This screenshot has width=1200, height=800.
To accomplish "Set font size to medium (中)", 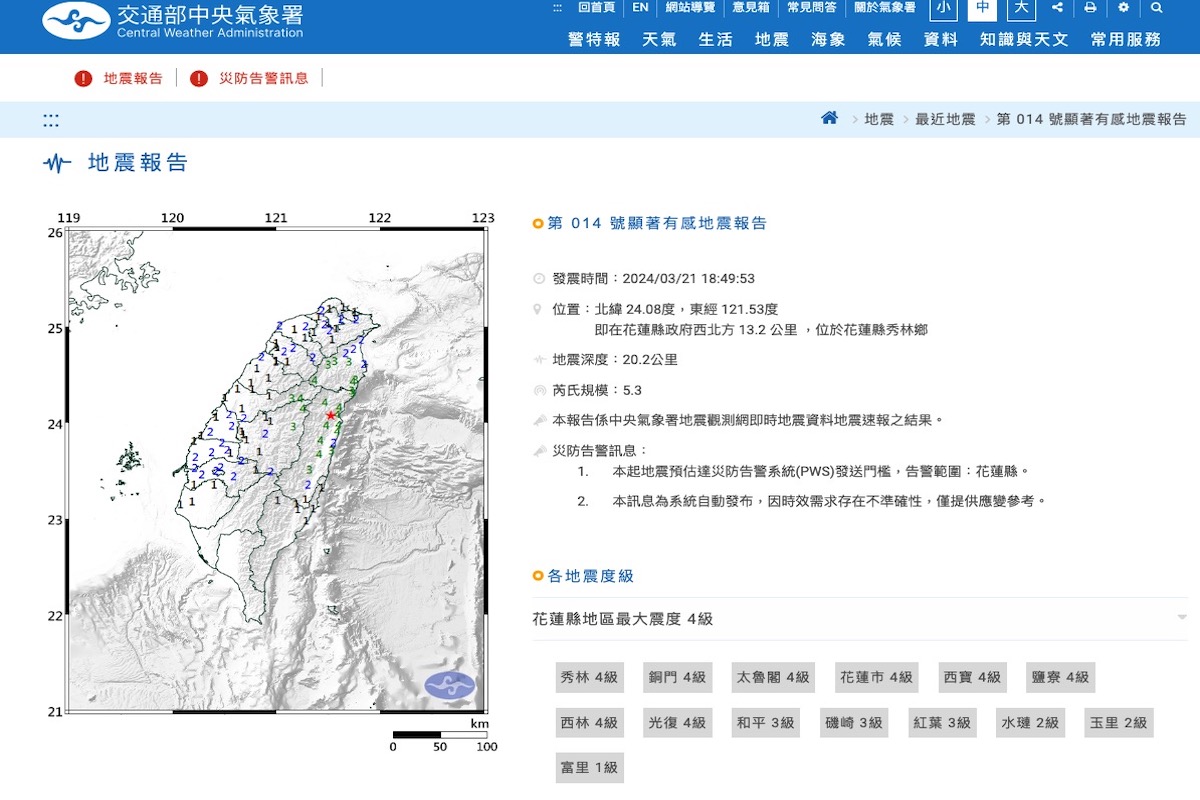I will tap(982, 8).
